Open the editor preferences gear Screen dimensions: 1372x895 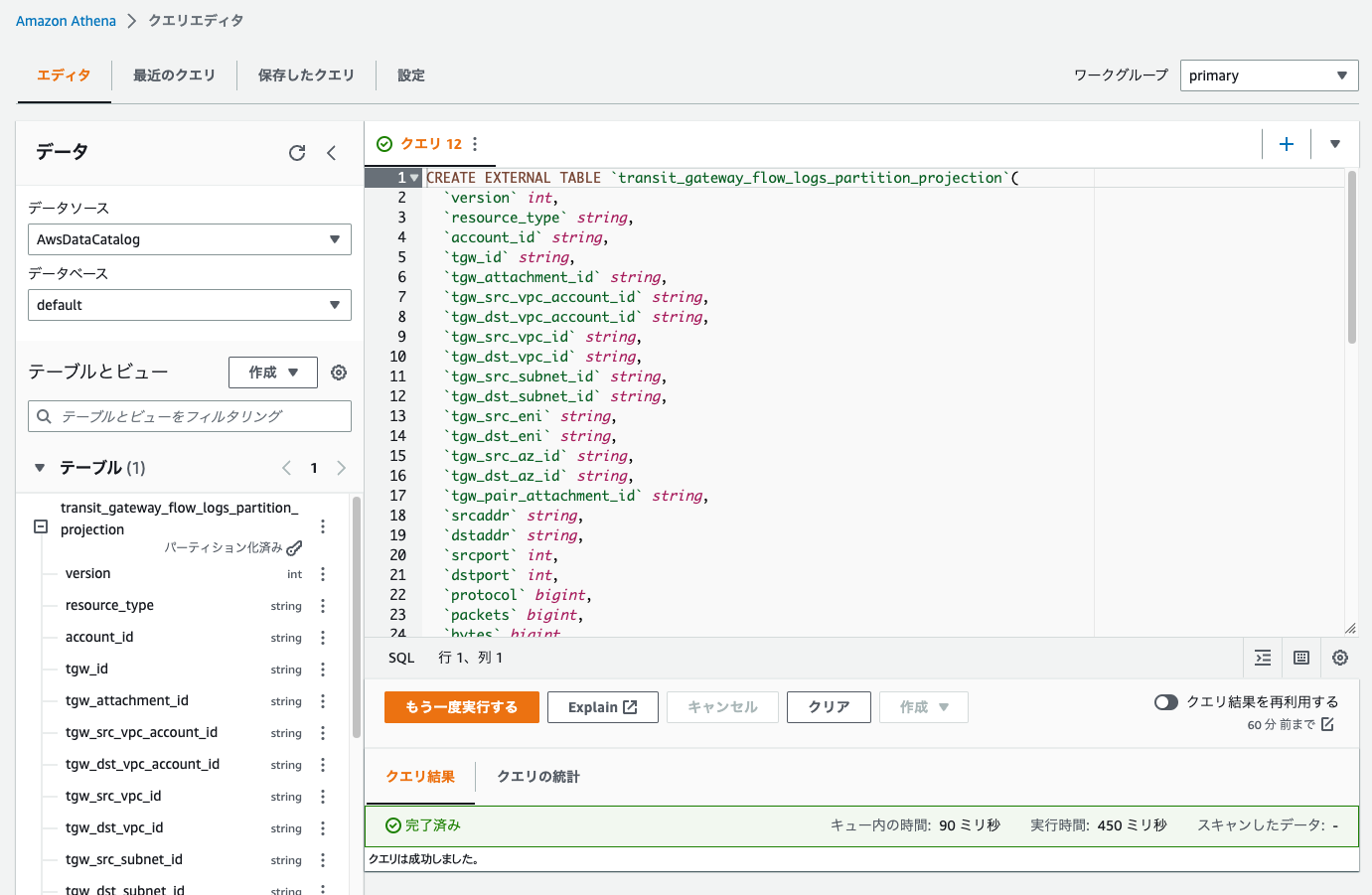(x=1340, y=658)
